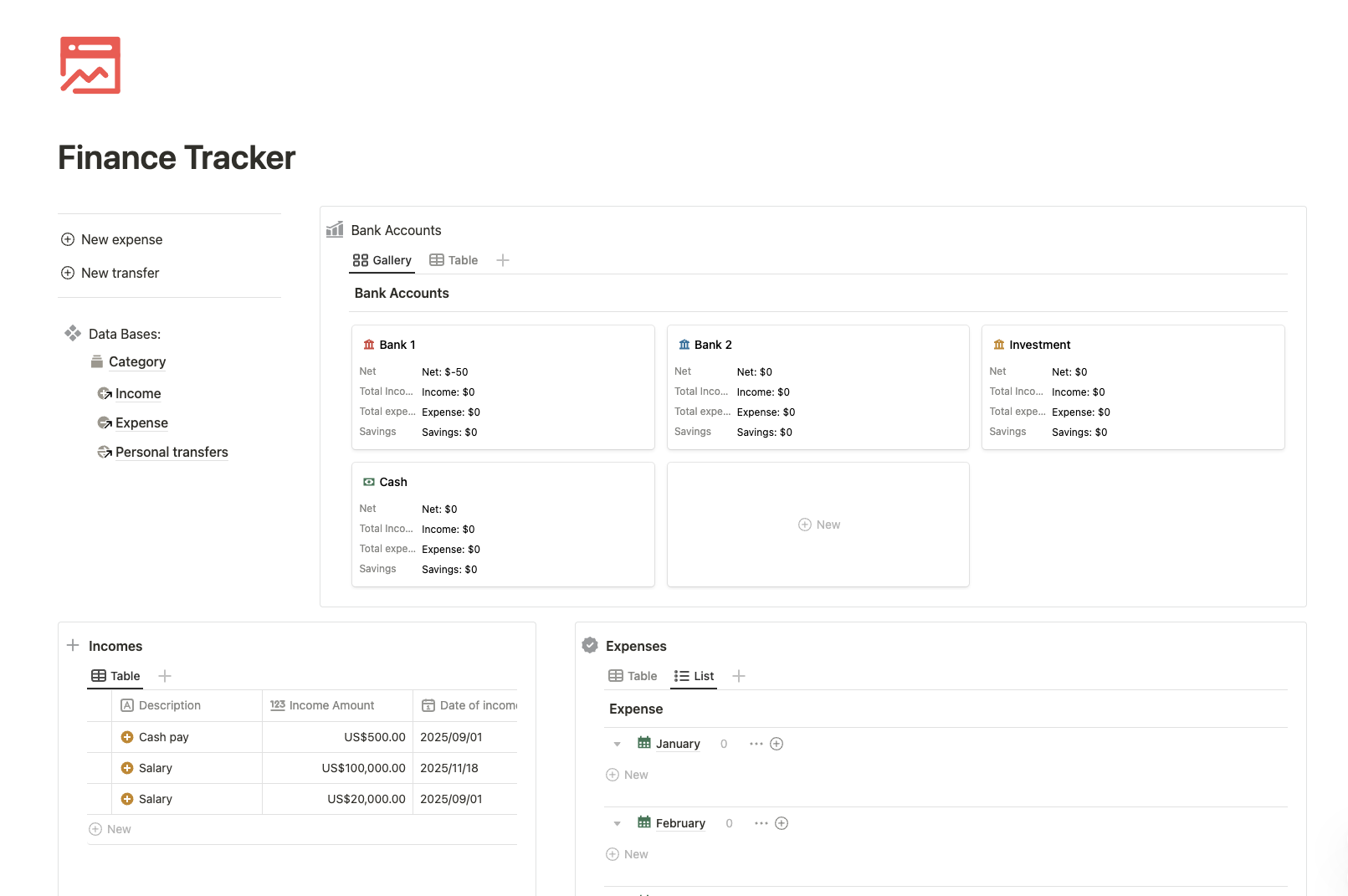Click the Finance Tracker page icon
The height and width of the screenshot is (896, 1348).
click(90, 65)
